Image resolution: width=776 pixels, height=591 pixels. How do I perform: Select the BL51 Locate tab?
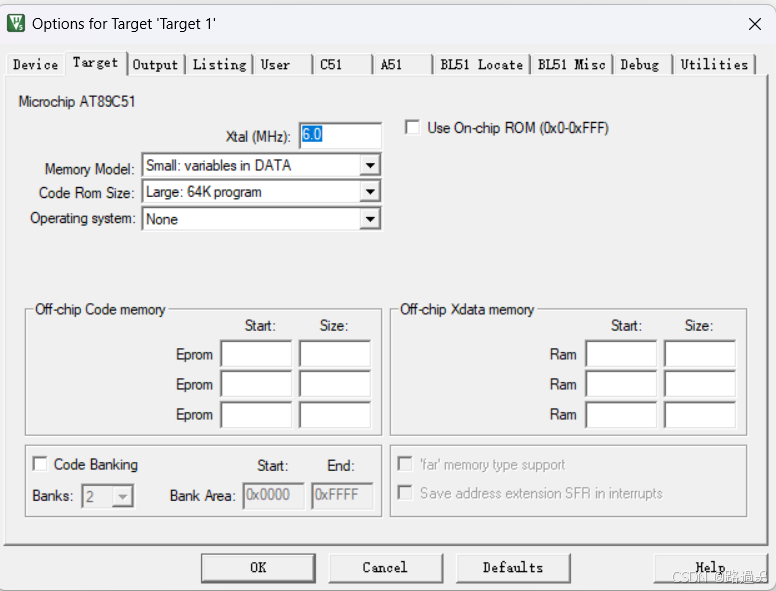point(482,64)
